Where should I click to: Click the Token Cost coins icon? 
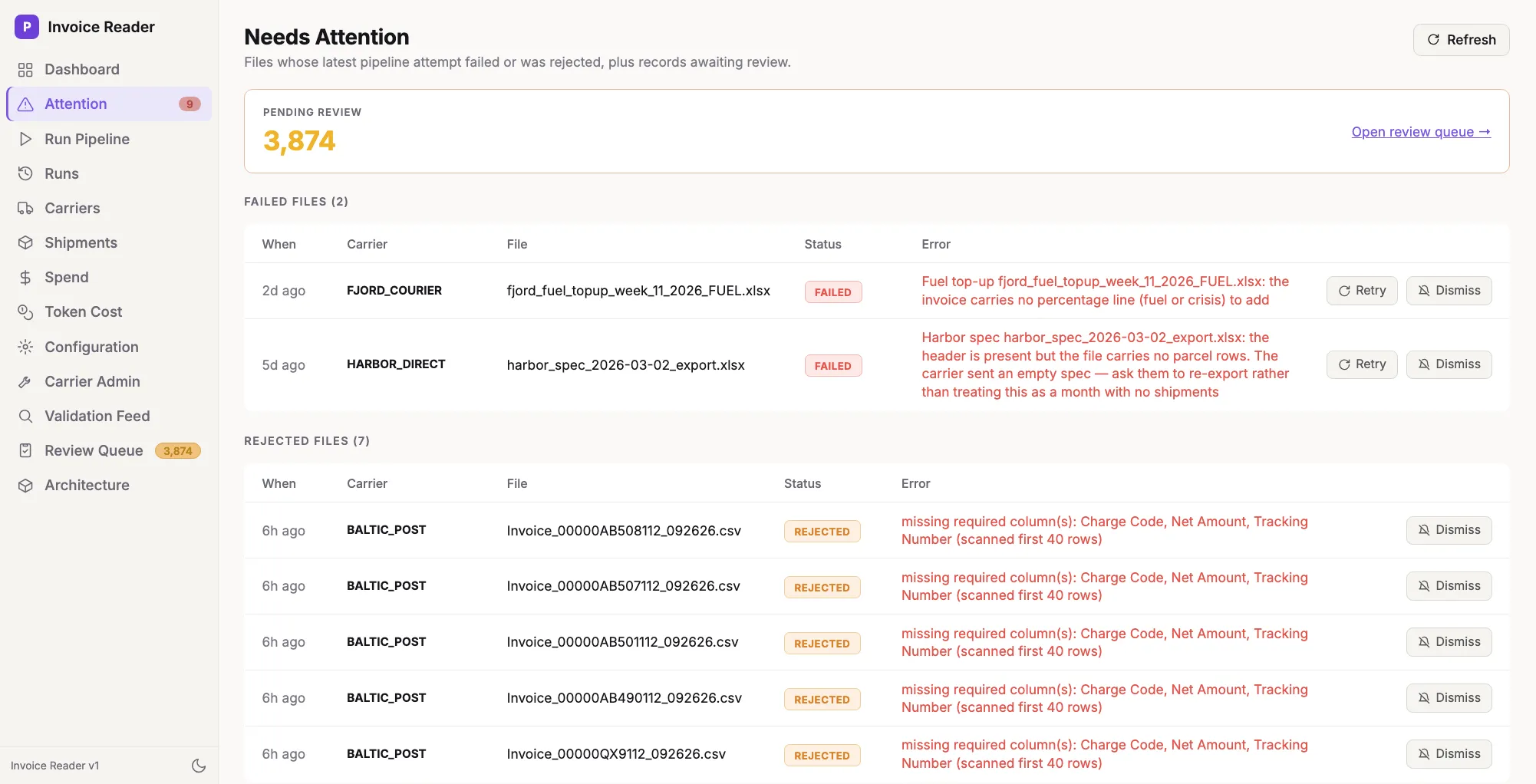point(25,312)
